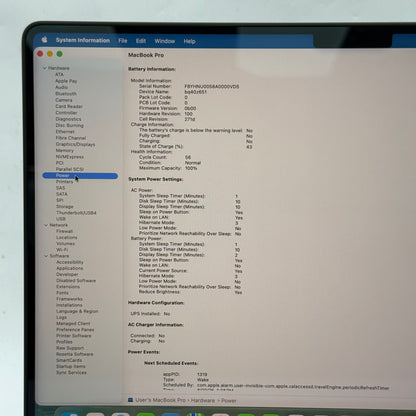The height and width of the screenshot is (416, 416).
Task: Select Printer Software in the sidebar
Action: click(x=74, y=336)
